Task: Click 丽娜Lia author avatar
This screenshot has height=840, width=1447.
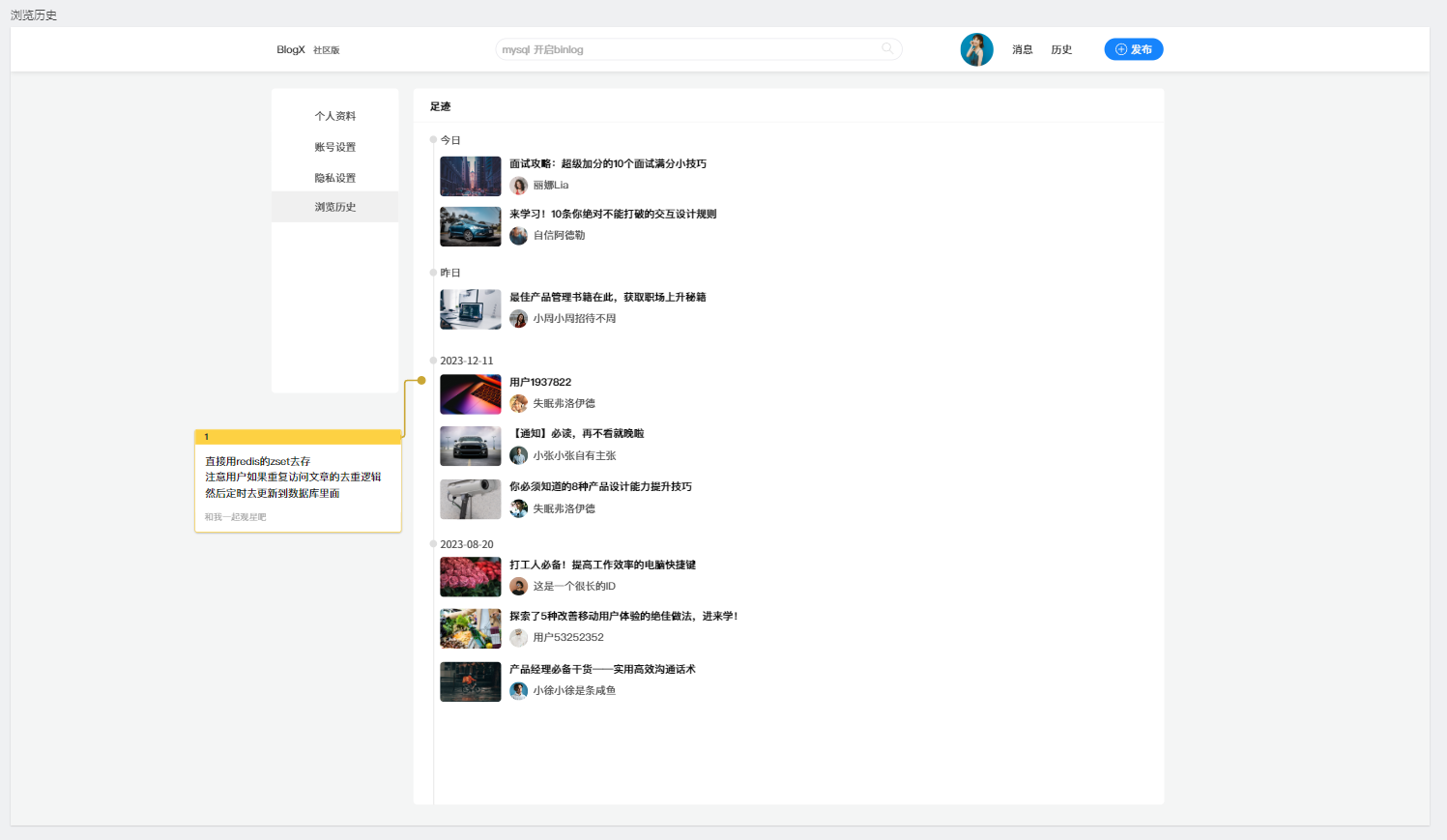Action: click(x=519, y=186)
